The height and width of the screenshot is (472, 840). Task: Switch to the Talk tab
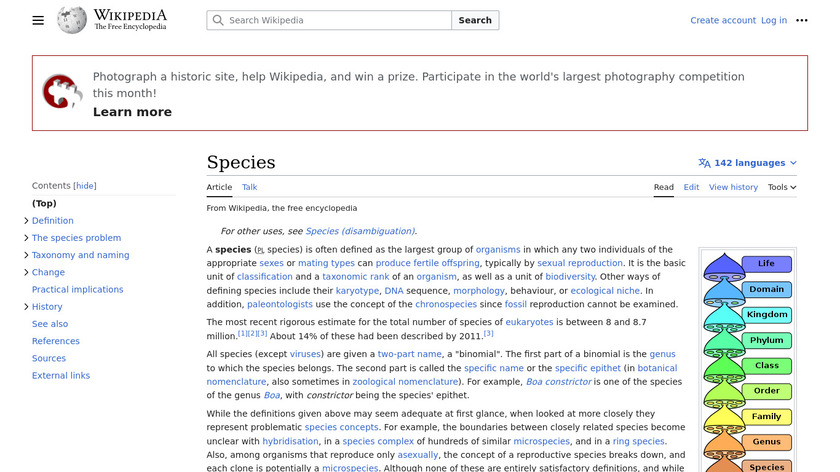point(249,187)
